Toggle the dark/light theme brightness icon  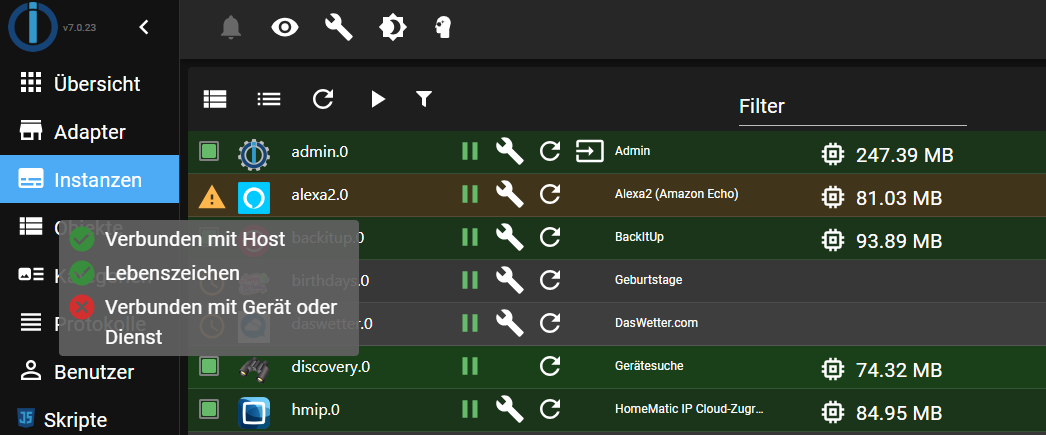[392, 27]
